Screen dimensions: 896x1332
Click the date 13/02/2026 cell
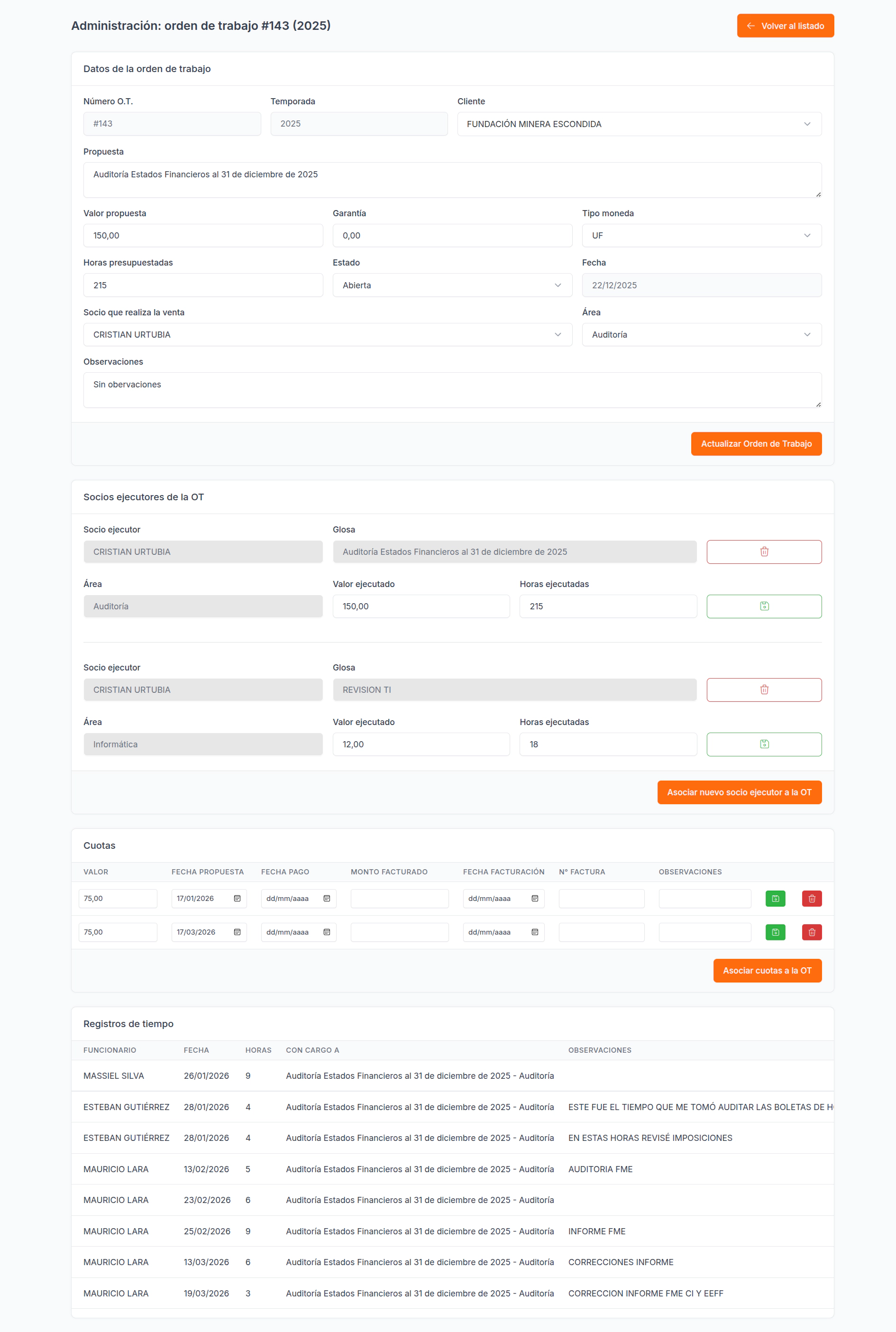point(206,1168)
